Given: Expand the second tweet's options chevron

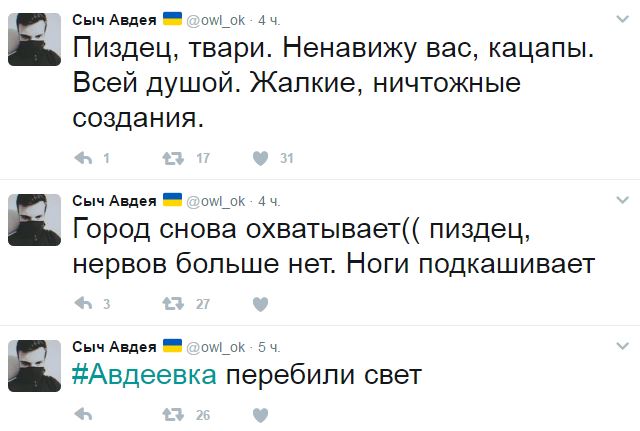Looking at the screenshot, I should 622,200.
